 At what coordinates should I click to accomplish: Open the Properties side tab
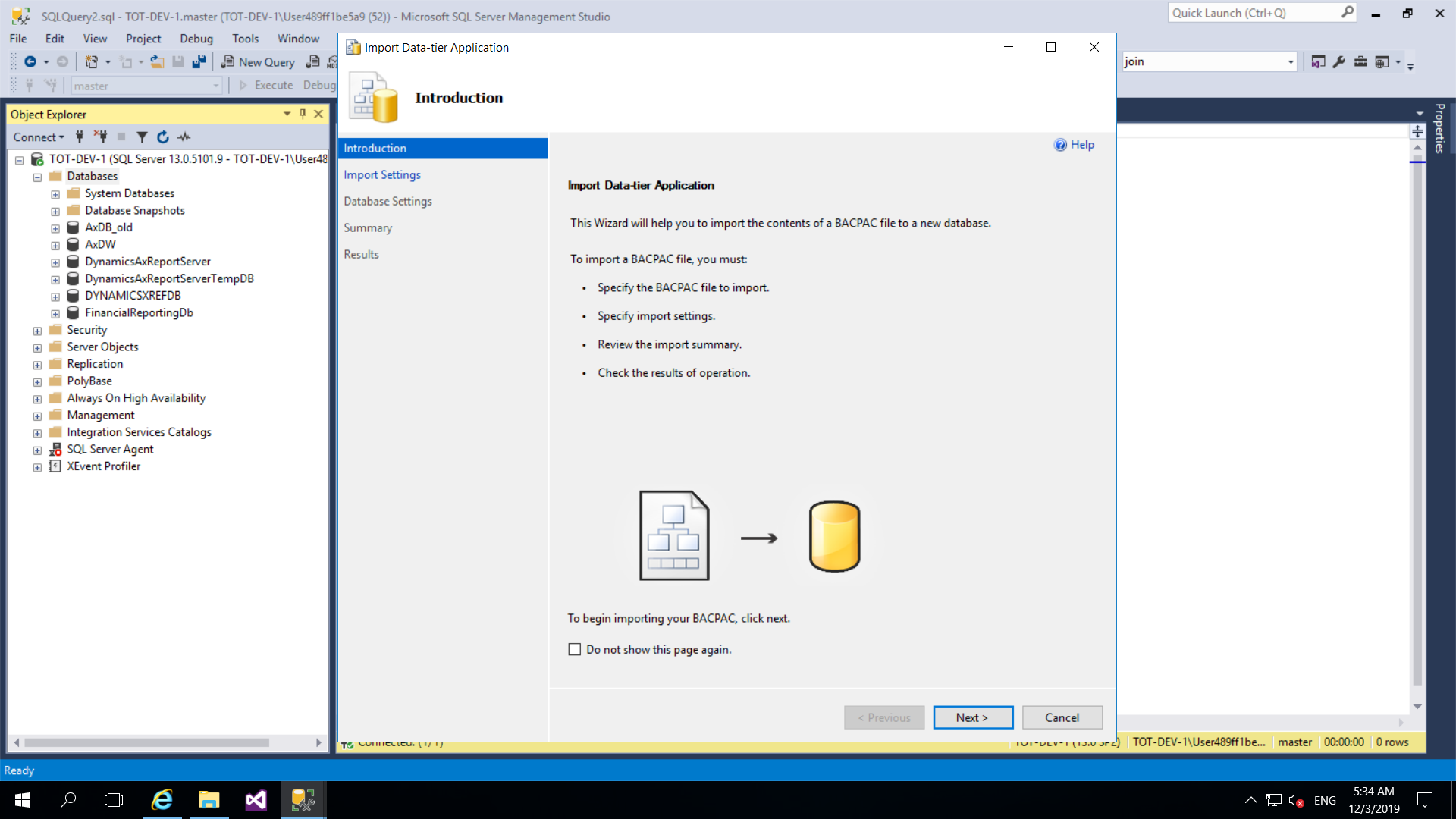point(1439,128)
